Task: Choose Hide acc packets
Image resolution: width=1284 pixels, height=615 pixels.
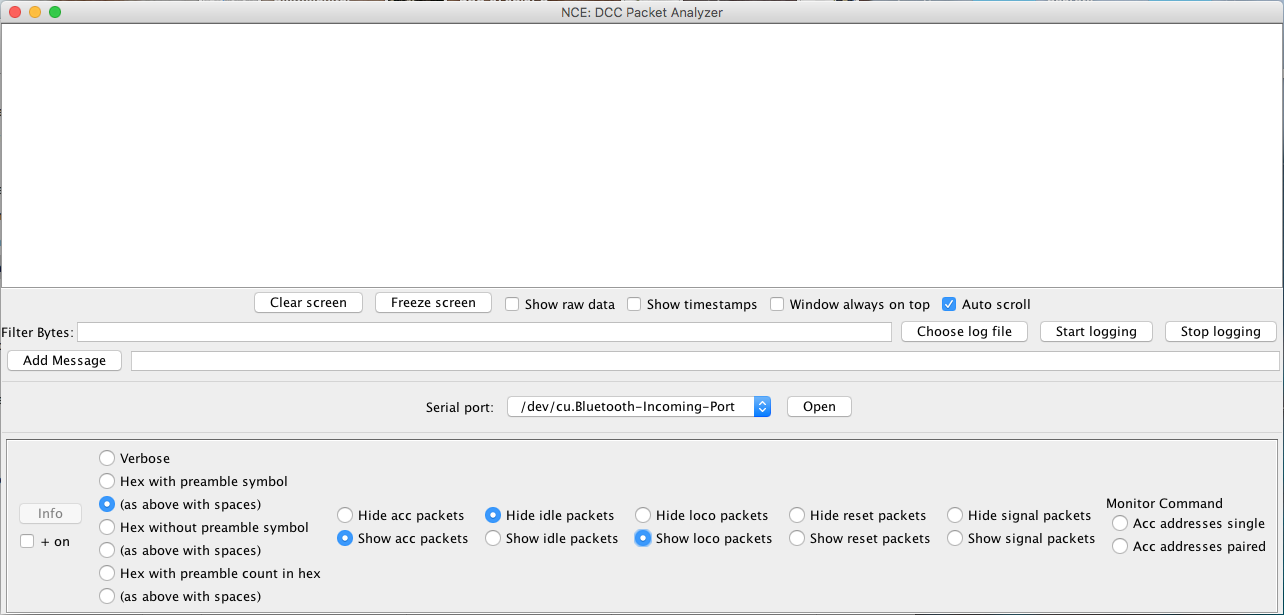Action: click(345, 515)
